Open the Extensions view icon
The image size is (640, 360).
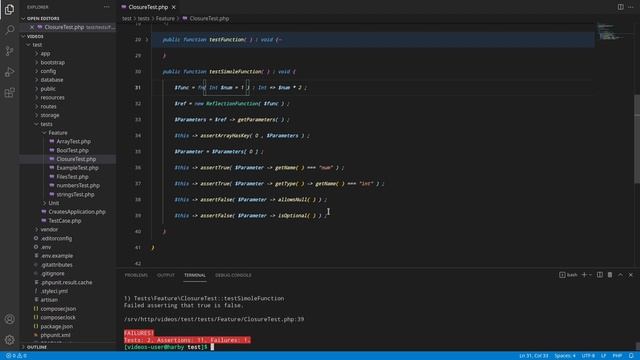9,93
